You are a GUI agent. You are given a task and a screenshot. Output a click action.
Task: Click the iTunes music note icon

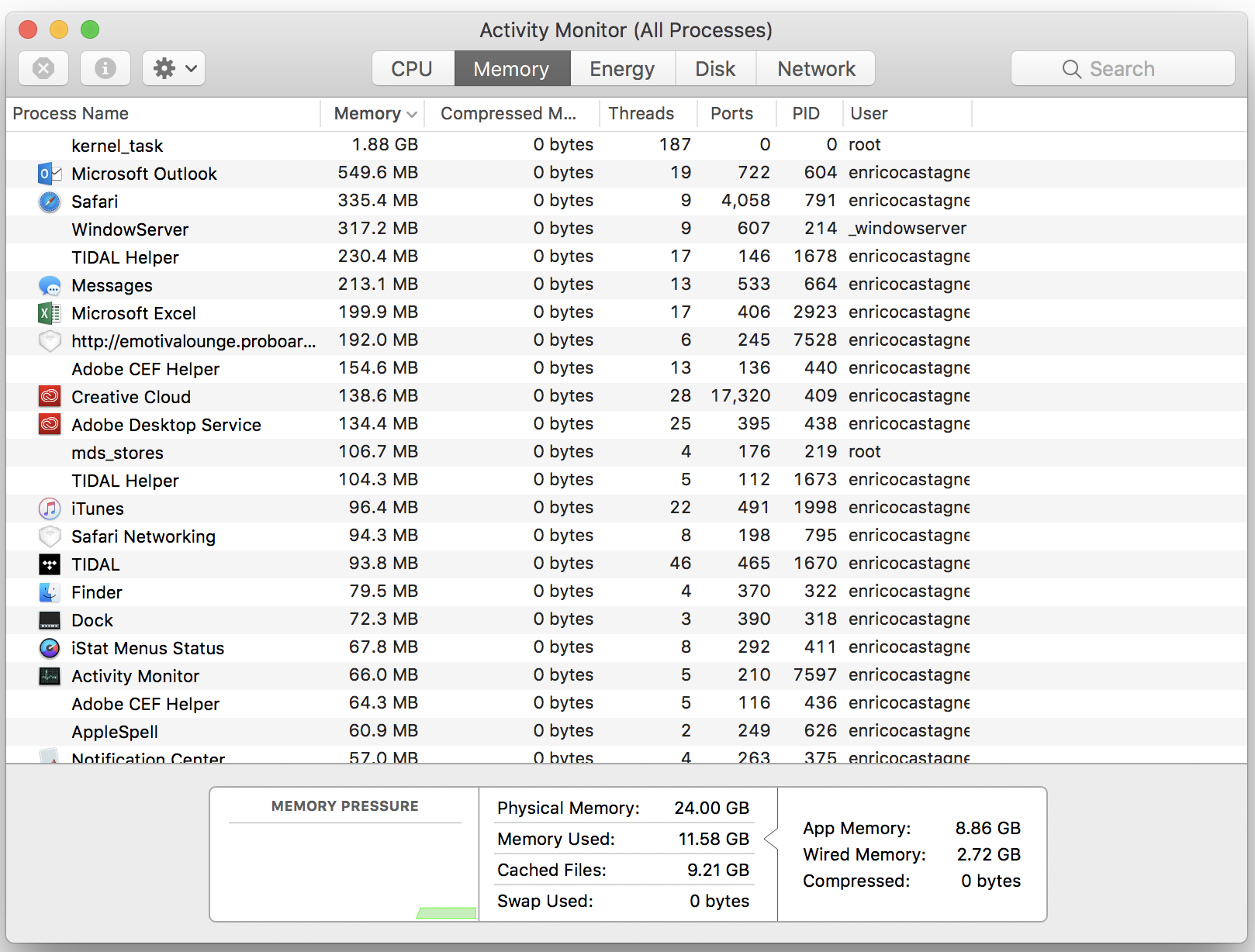click(50, 509)
